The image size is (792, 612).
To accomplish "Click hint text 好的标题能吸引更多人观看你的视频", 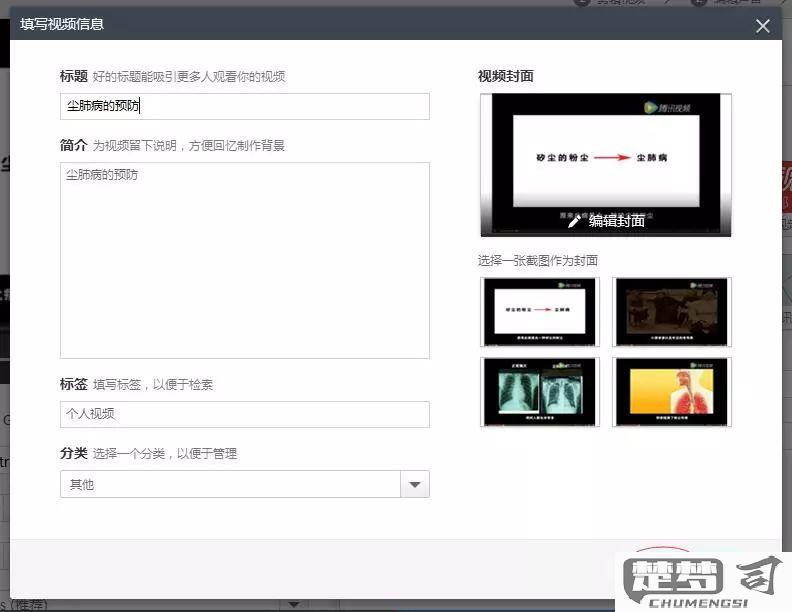I will coord(189,77).
